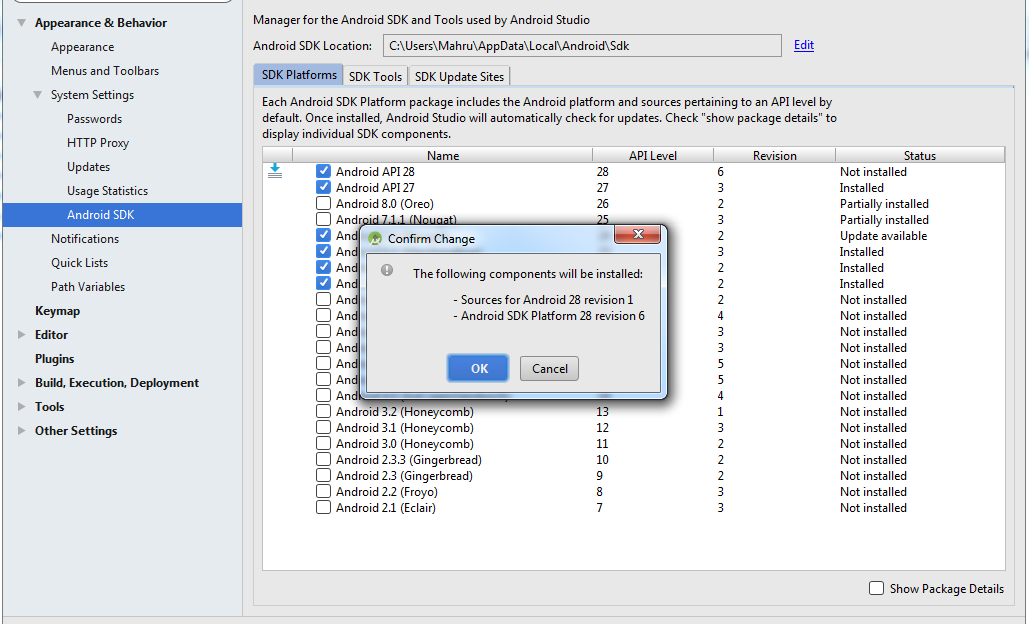Switch to the SDK Tools tab
The image size is (1029, 624).
[374, 76]
